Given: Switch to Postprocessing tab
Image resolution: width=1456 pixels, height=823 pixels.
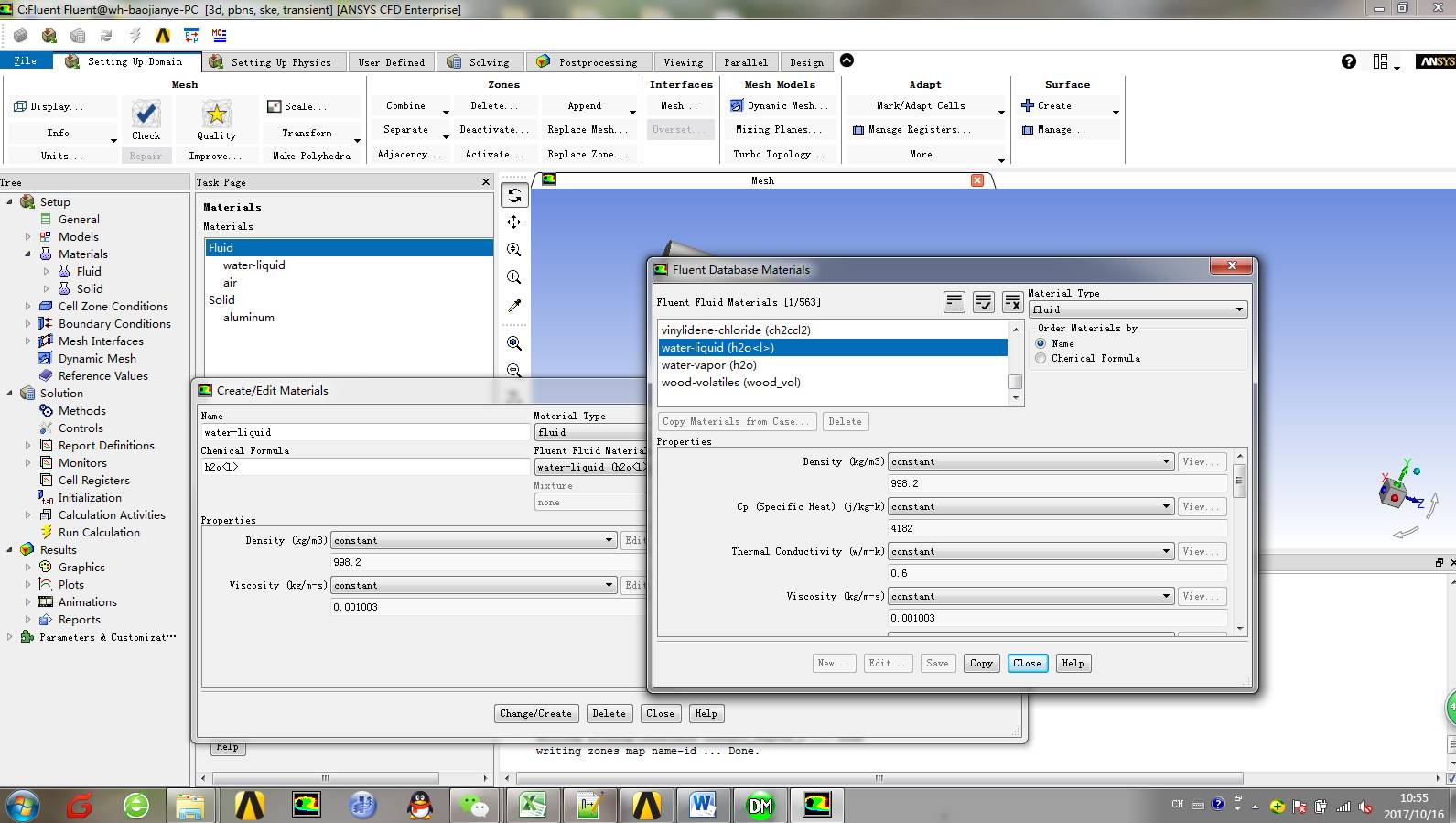Looking at the screenshot, I should (588, 62).
